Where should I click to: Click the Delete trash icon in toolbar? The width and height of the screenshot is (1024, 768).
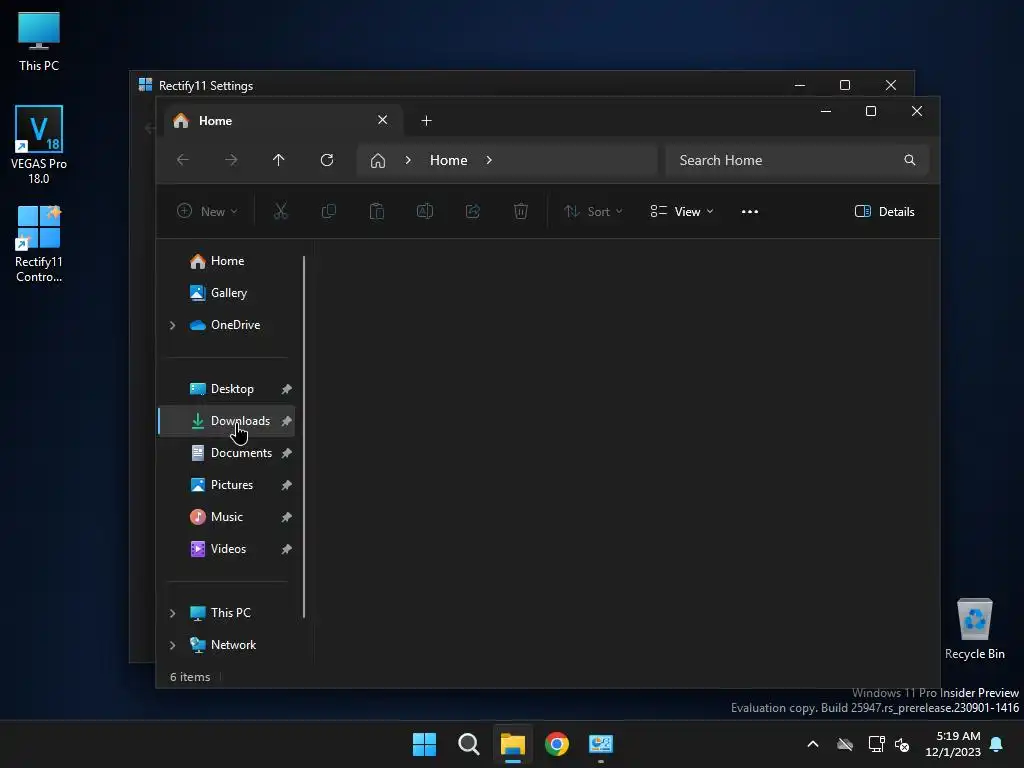click(520, 211)
